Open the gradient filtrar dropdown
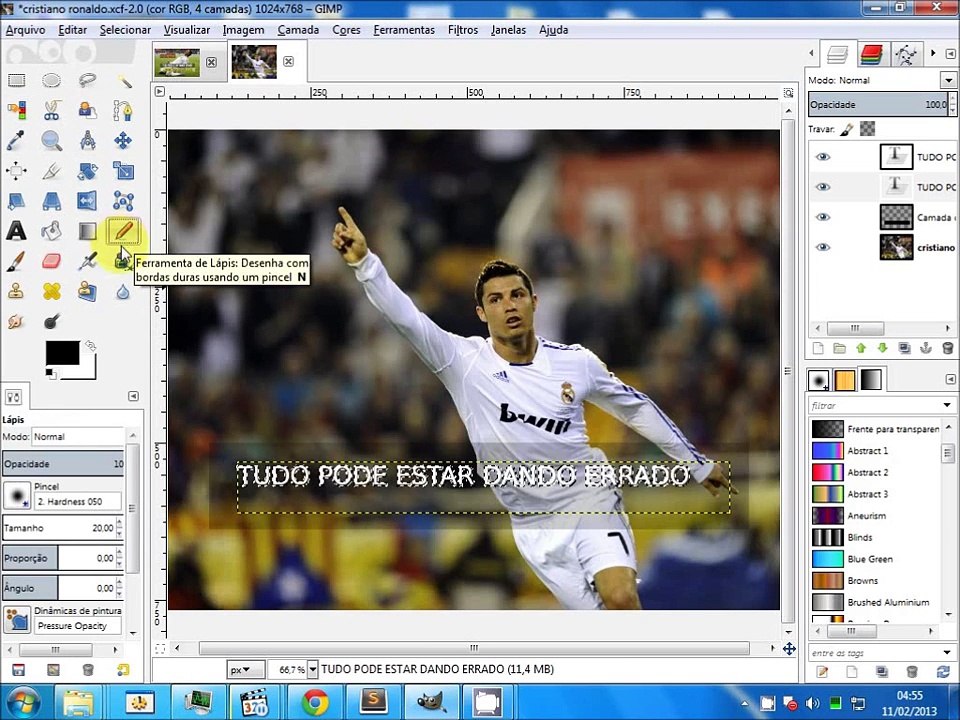Image resolution: width=960 pixels, height=720 pixels. coord(947,405)
